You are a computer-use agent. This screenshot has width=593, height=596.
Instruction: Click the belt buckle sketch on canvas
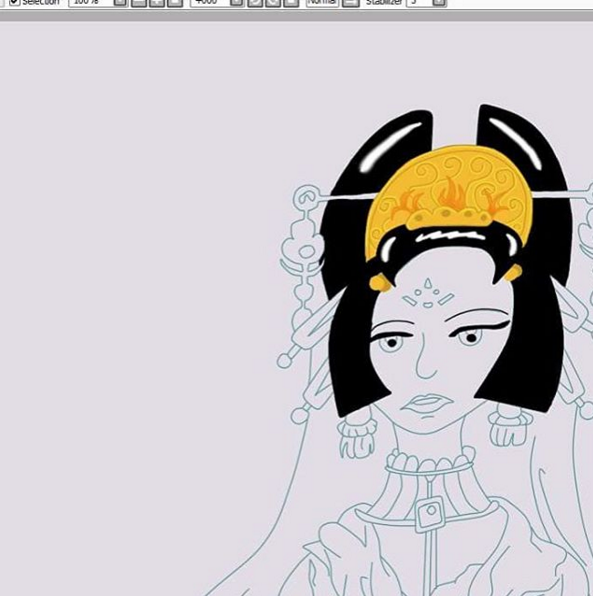pyautogui.click(x=430, y=513)
